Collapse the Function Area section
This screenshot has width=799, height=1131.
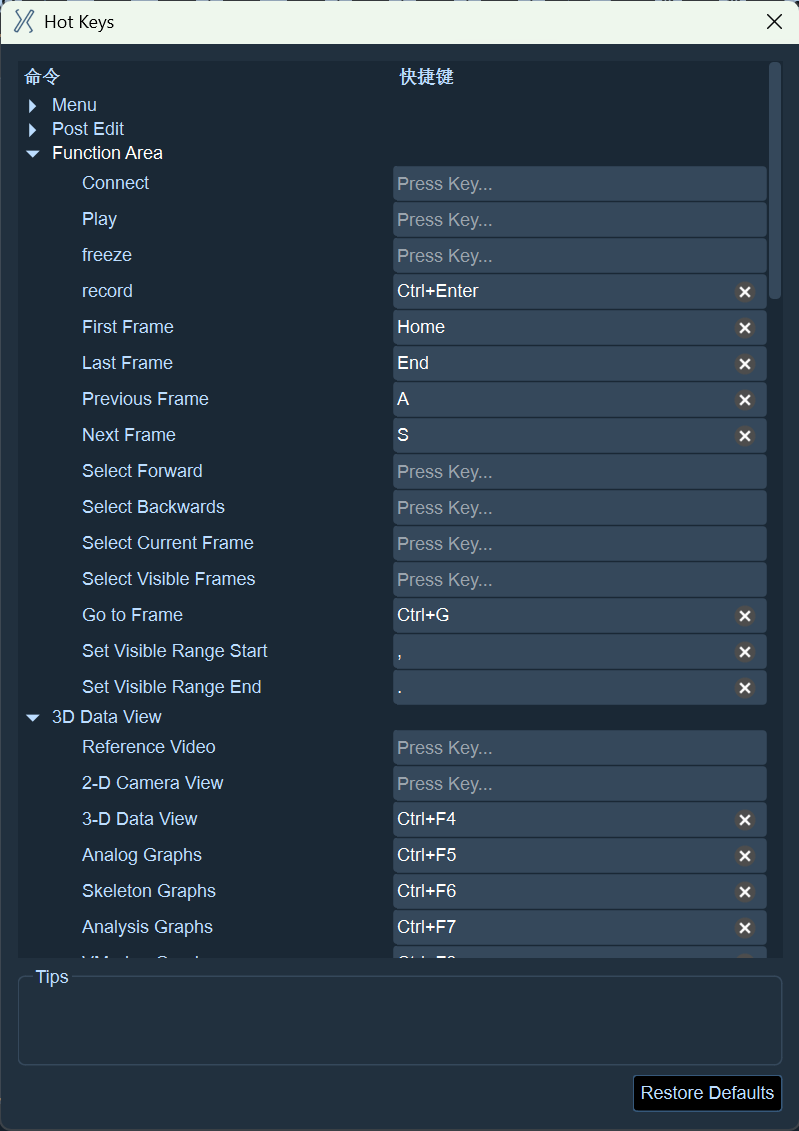pos(32,154)
